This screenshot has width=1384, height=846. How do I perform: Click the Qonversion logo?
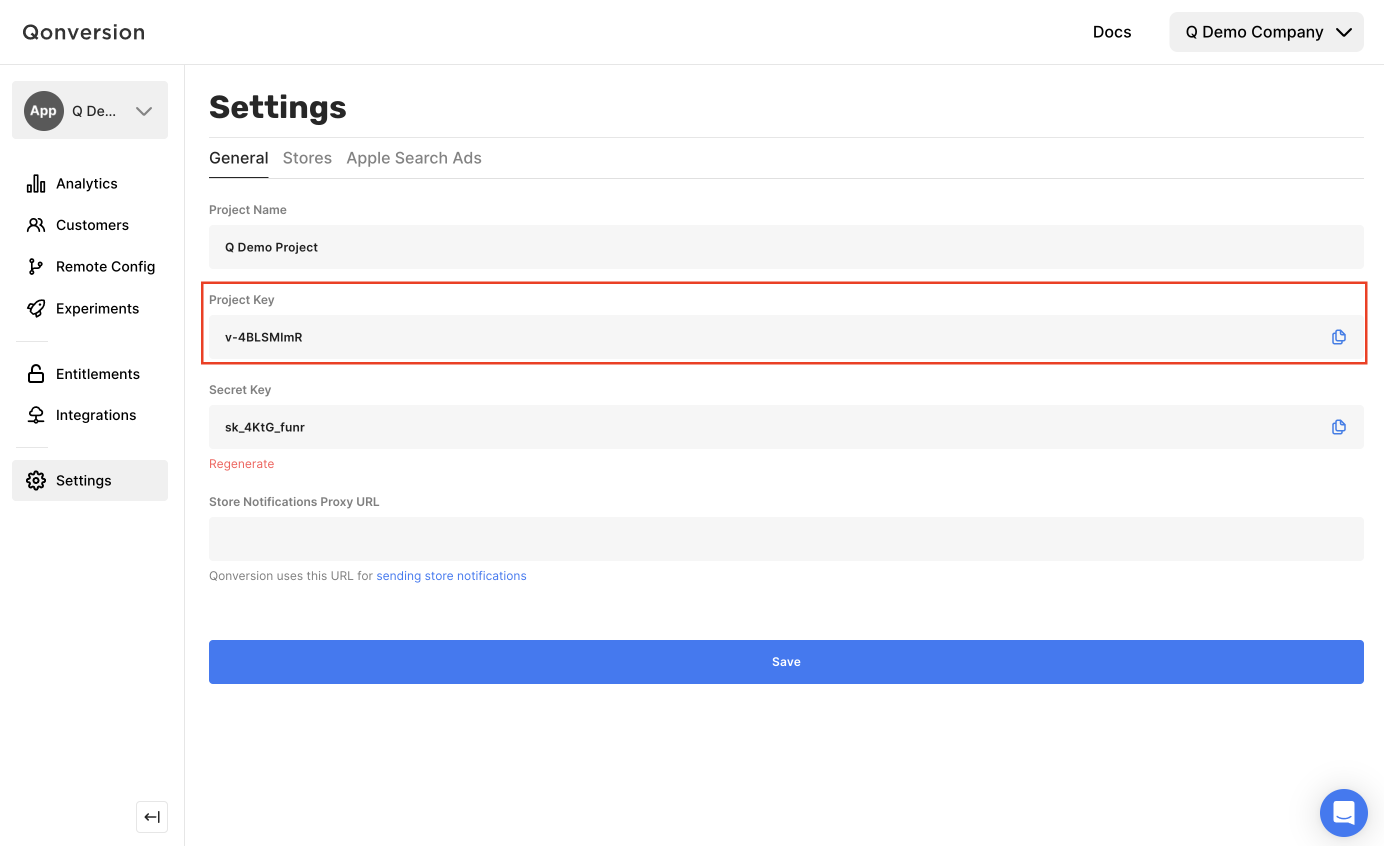[x=84, y=32]
